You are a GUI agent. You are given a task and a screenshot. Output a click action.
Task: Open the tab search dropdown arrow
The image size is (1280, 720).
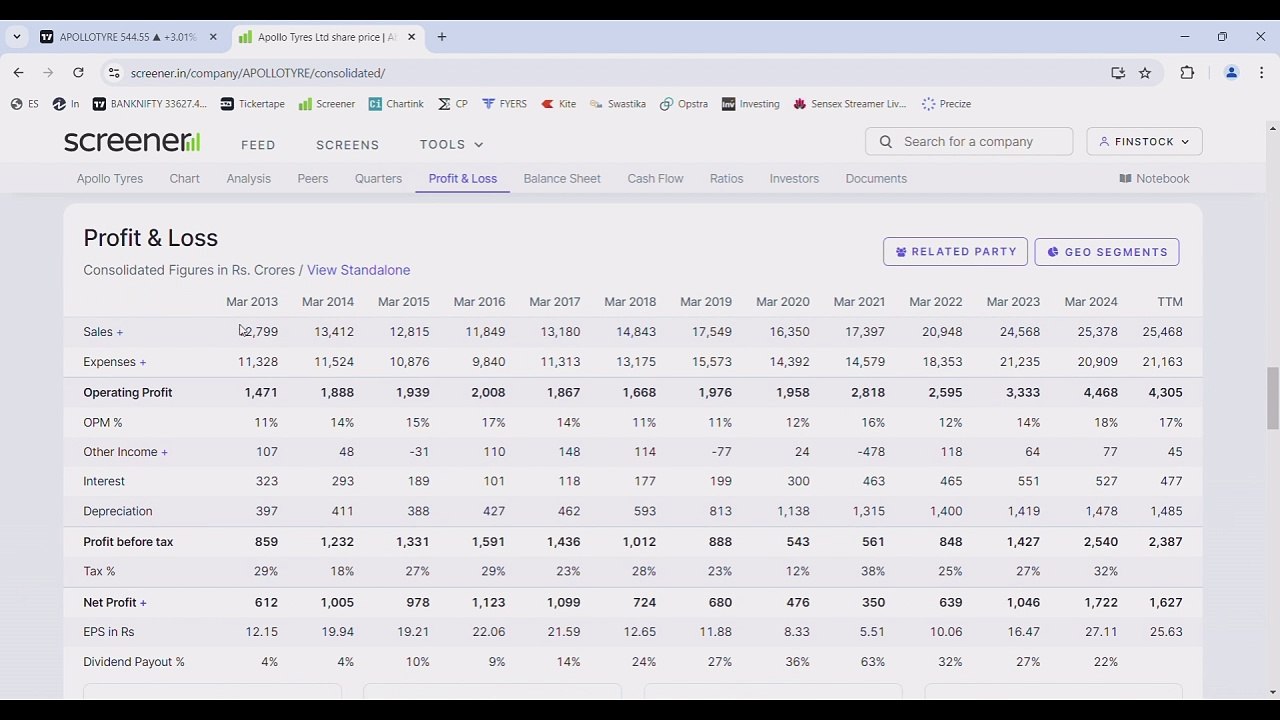(x=17, y=37)
